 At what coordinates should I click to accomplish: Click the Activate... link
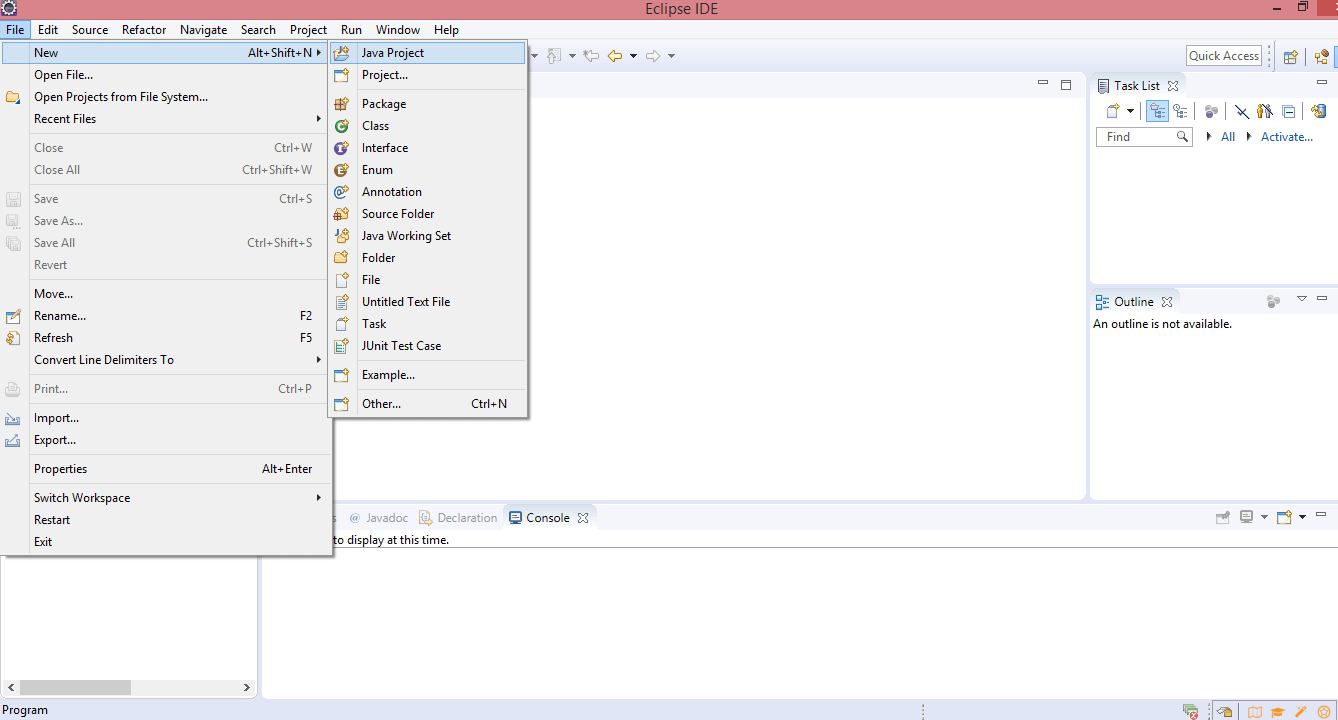coord(1287,137)
